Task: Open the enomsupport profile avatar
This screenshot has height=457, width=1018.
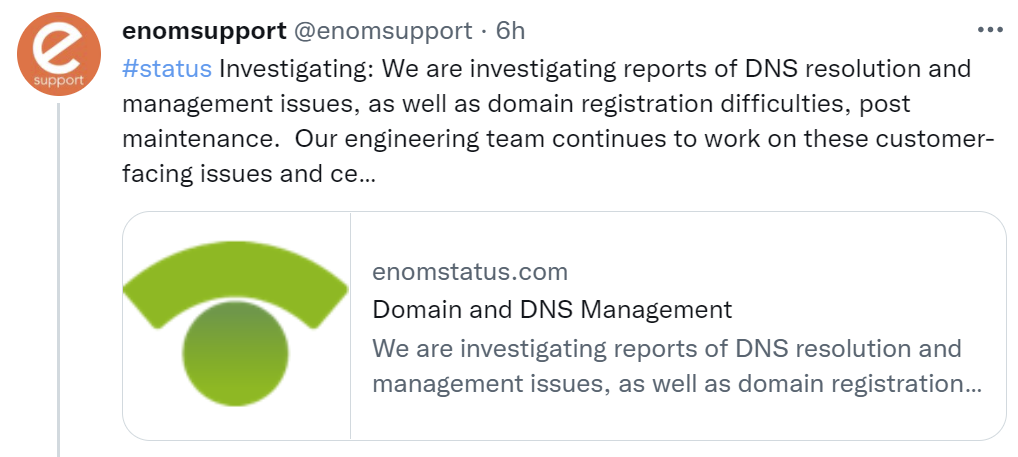Action: tap(59, 53)
